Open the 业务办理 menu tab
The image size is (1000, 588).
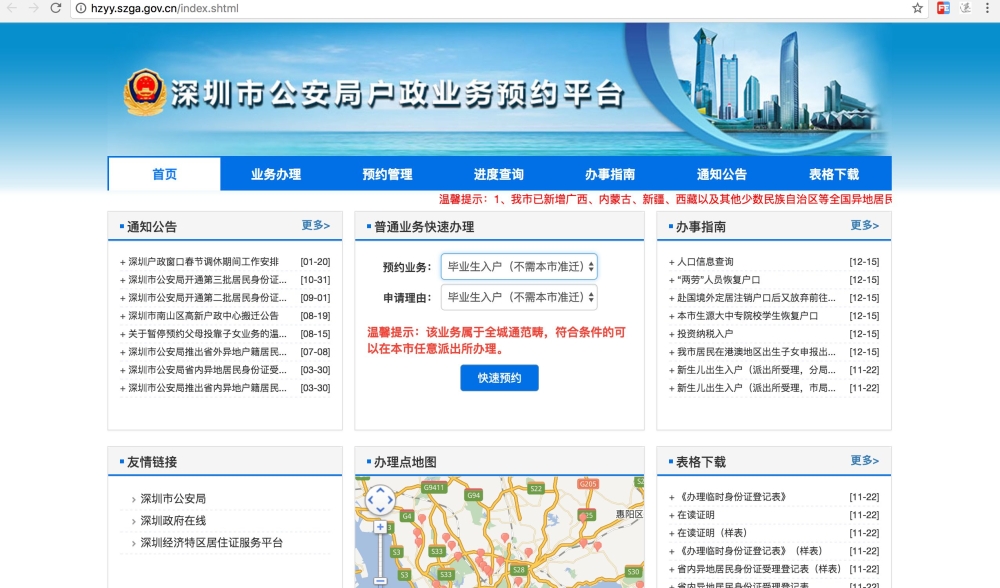276,174
